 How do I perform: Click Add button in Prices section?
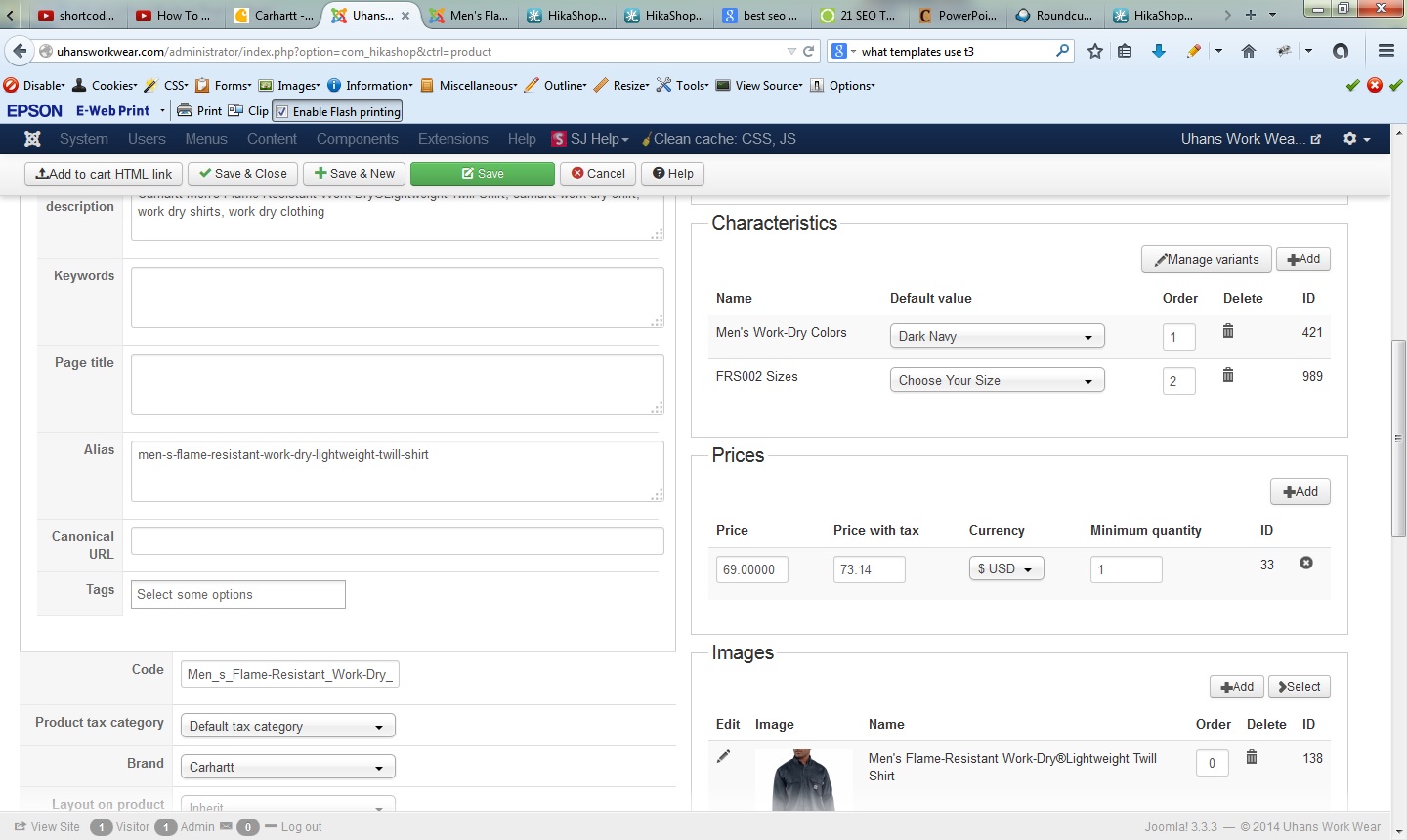(x=1300, y=491)
